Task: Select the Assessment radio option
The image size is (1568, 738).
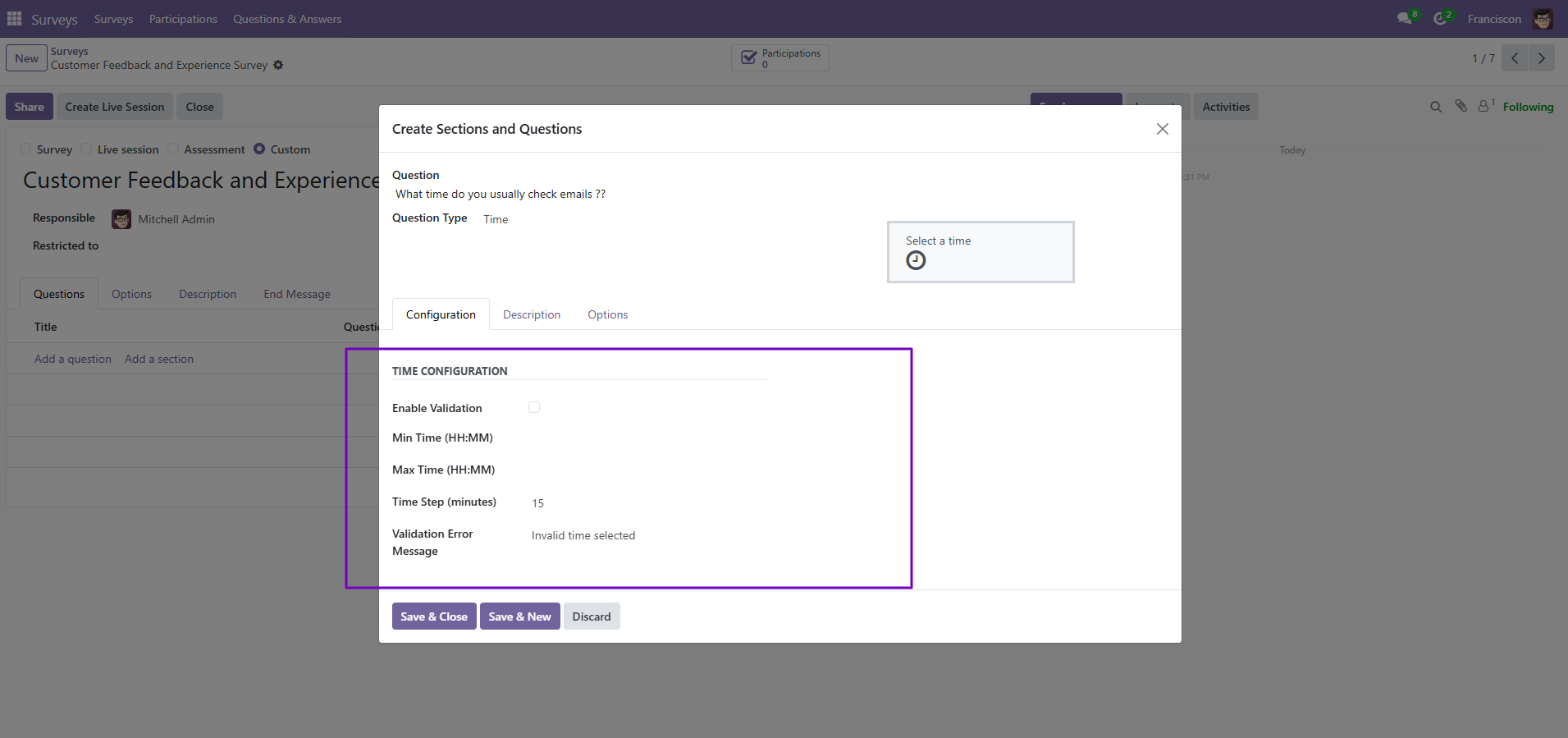Action: point(173,149)
